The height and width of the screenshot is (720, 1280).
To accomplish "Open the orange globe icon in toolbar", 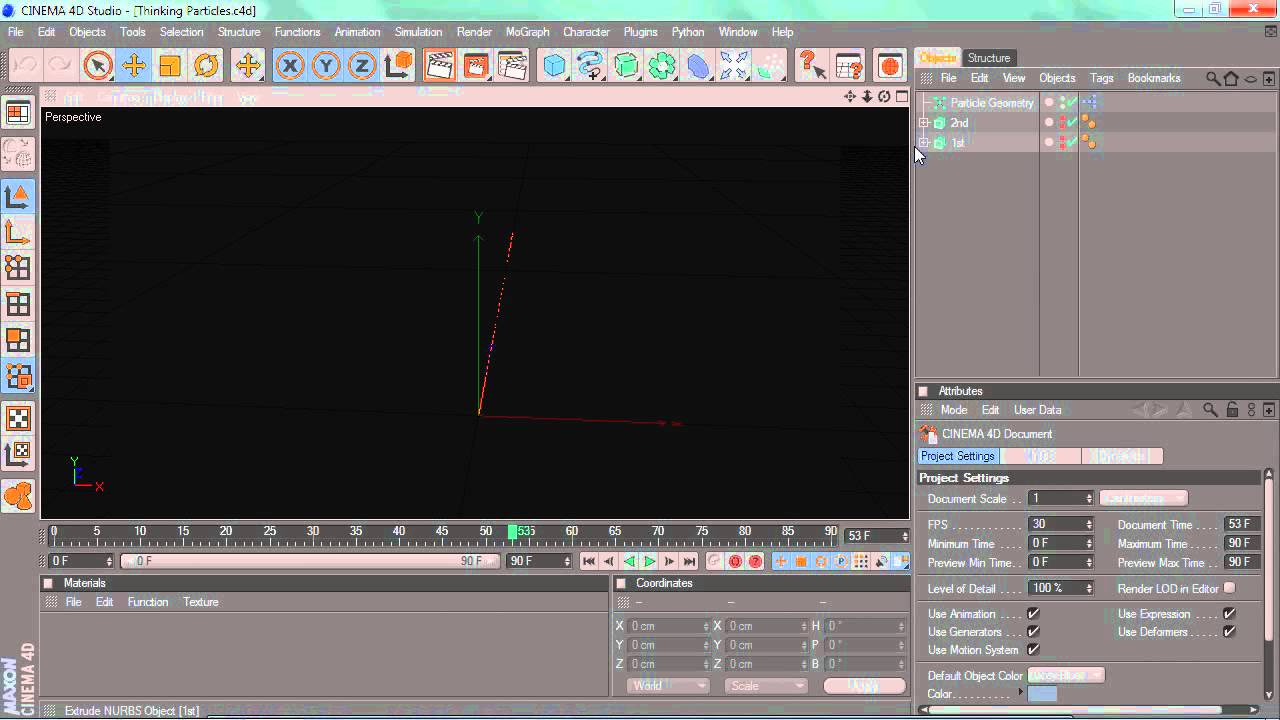I will 890,66.
